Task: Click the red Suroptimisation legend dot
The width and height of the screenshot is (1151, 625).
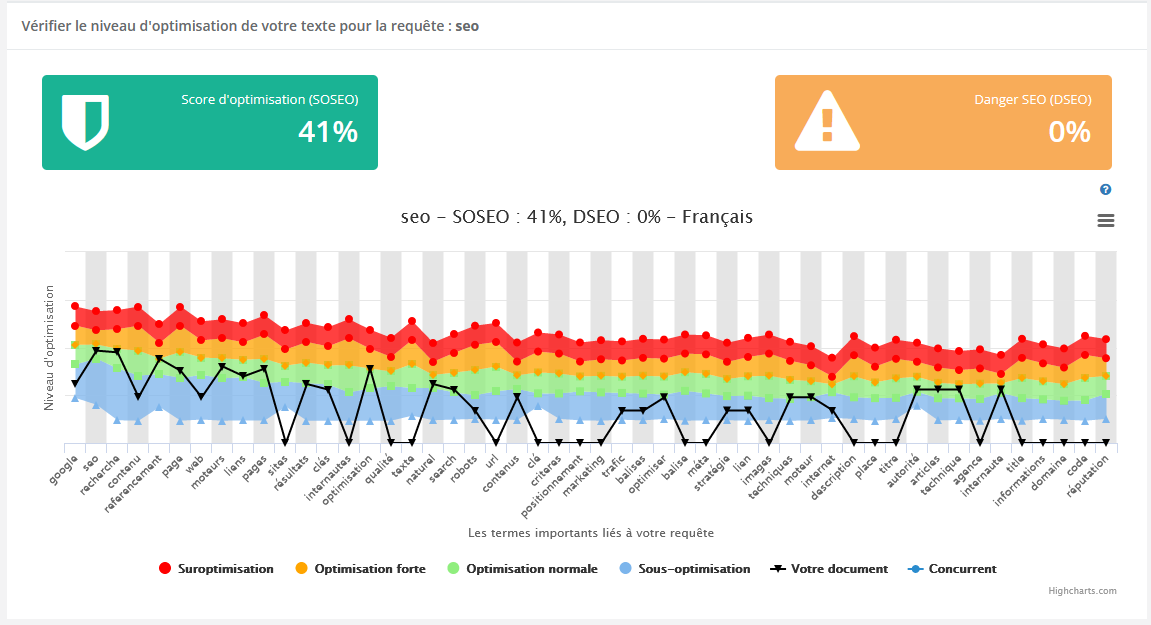Action: point(165,569)
